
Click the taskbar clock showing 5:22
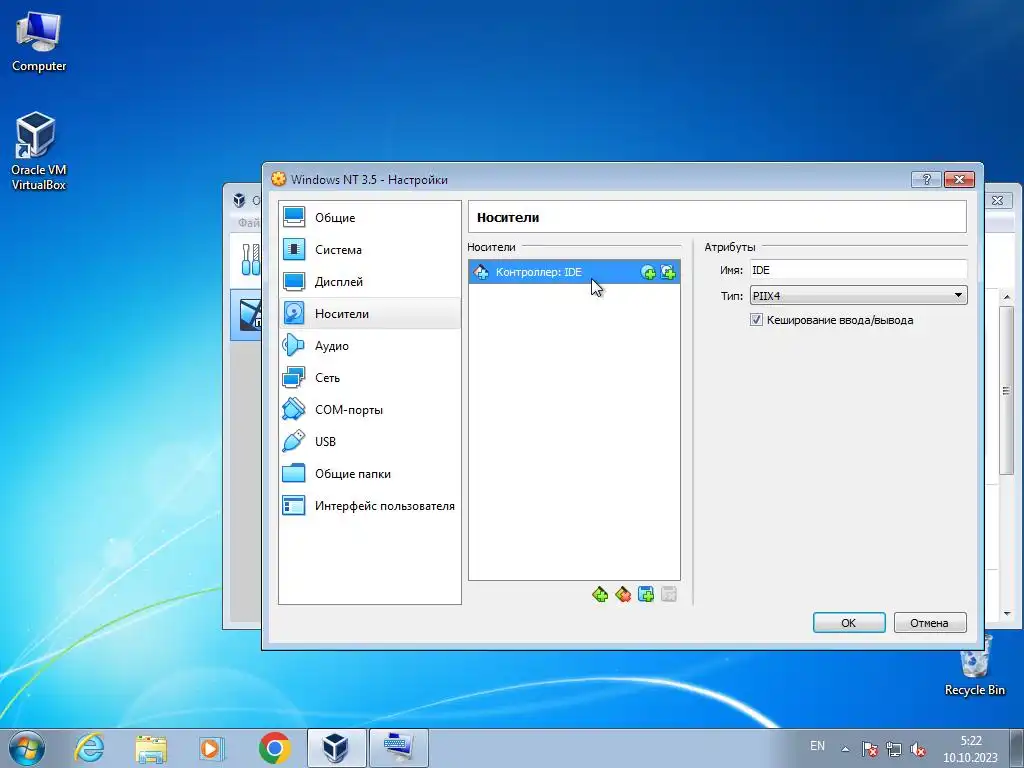pos(970,749)
